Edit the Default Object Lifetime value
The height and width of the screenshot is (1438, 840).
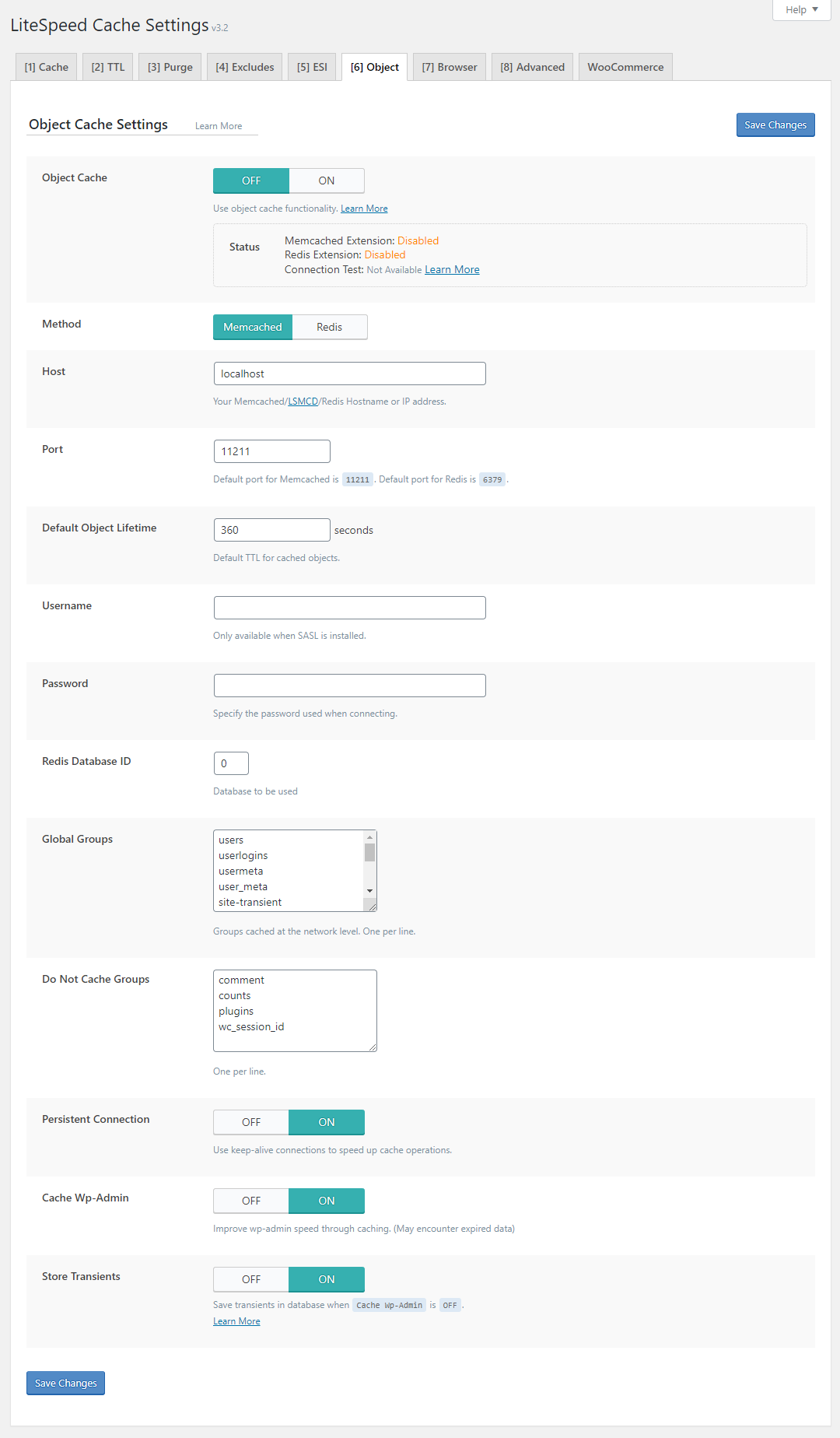pos(271,529)
